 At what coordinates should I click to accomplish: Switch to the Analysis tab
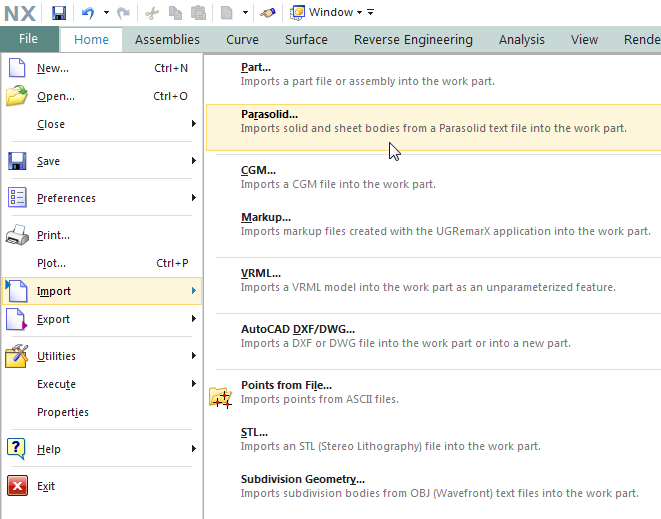click(522, 40)
